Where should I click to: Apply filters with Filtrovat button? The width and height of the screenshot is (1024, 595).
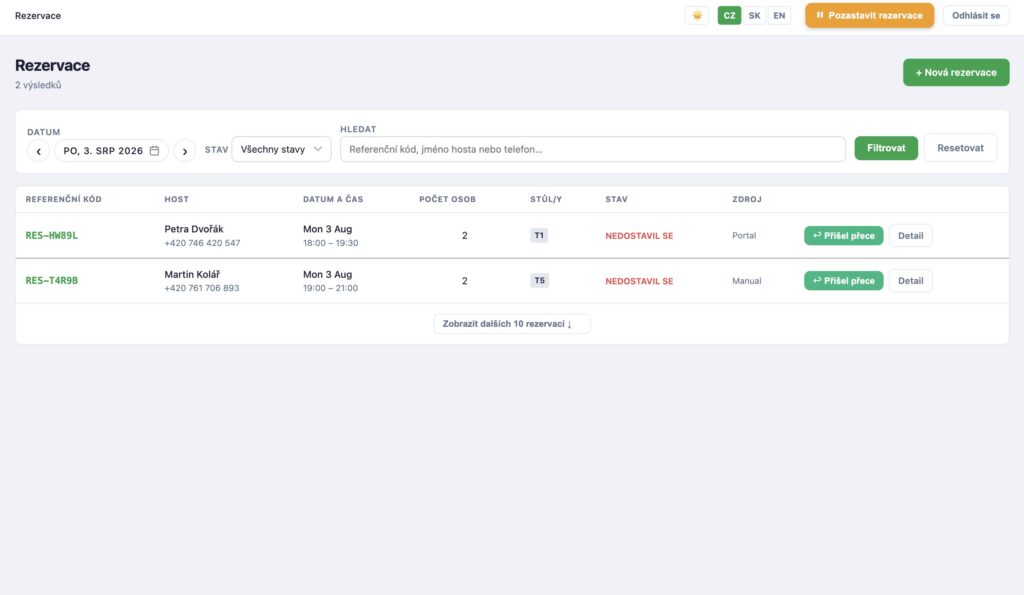(x=886, y=148)
